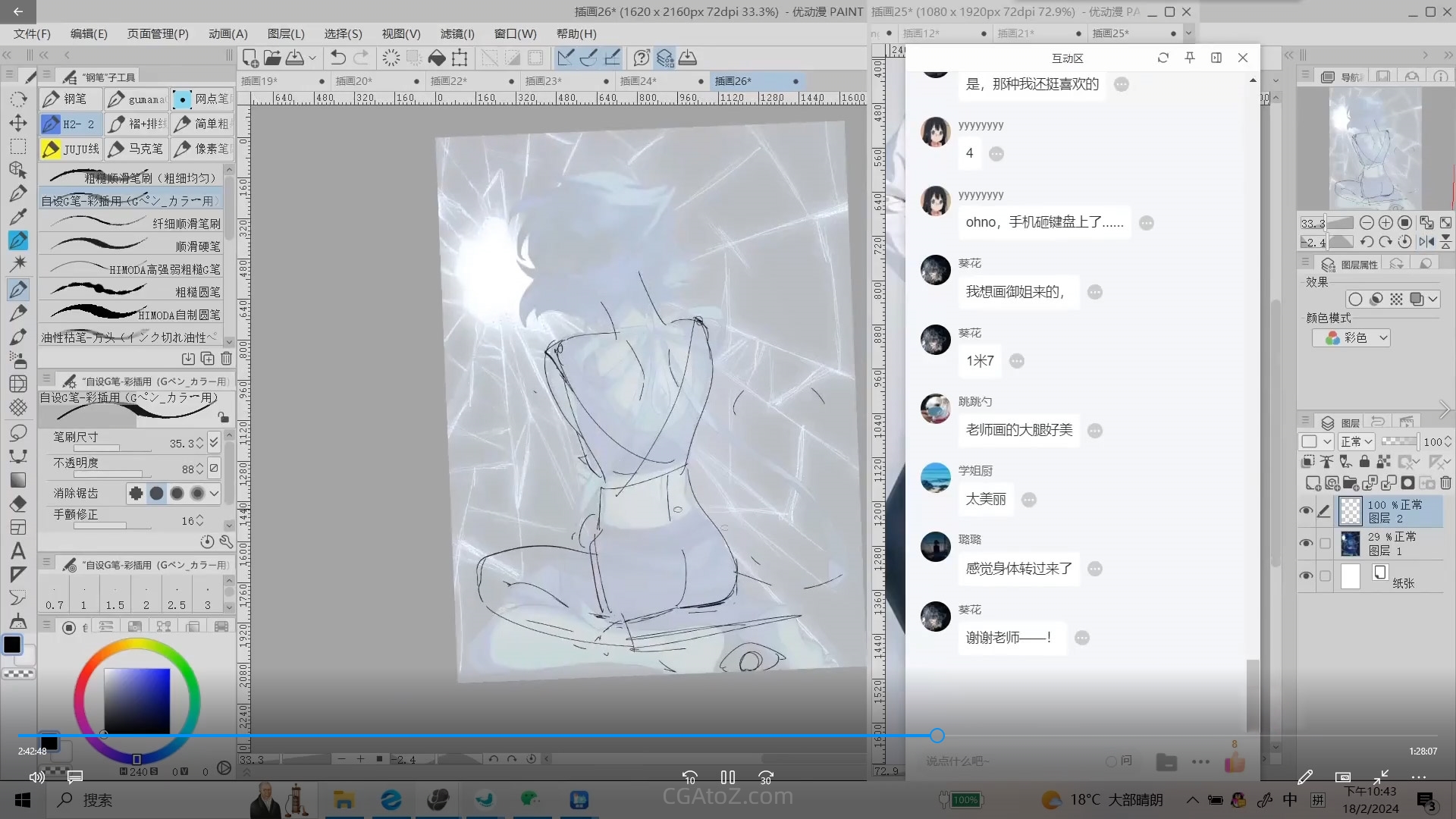Click the paint bucket fill icon in toolbar
The image size is (1456, 819).
(437, 58)
